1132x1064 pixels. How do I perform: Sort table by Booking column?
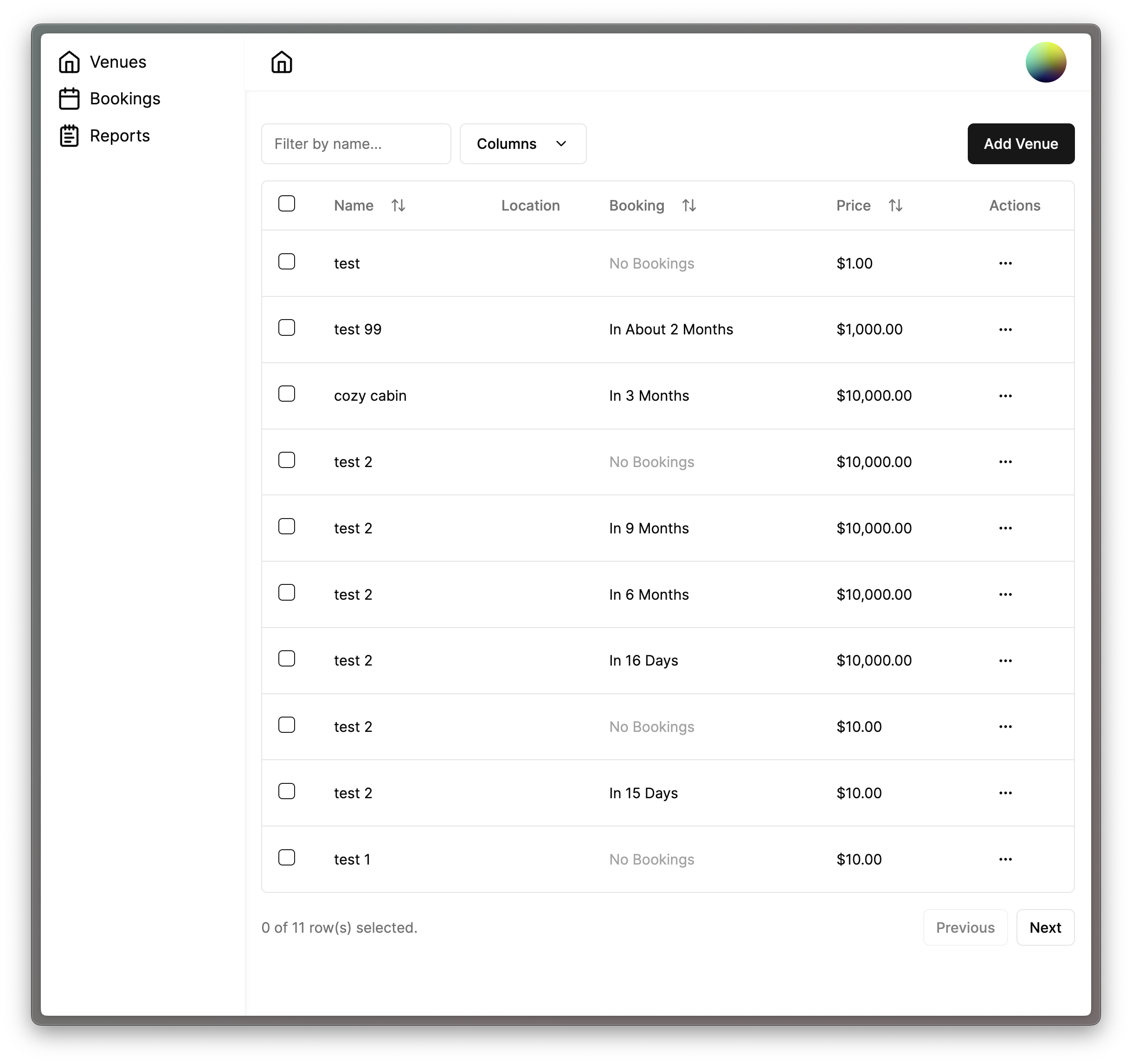653,205
